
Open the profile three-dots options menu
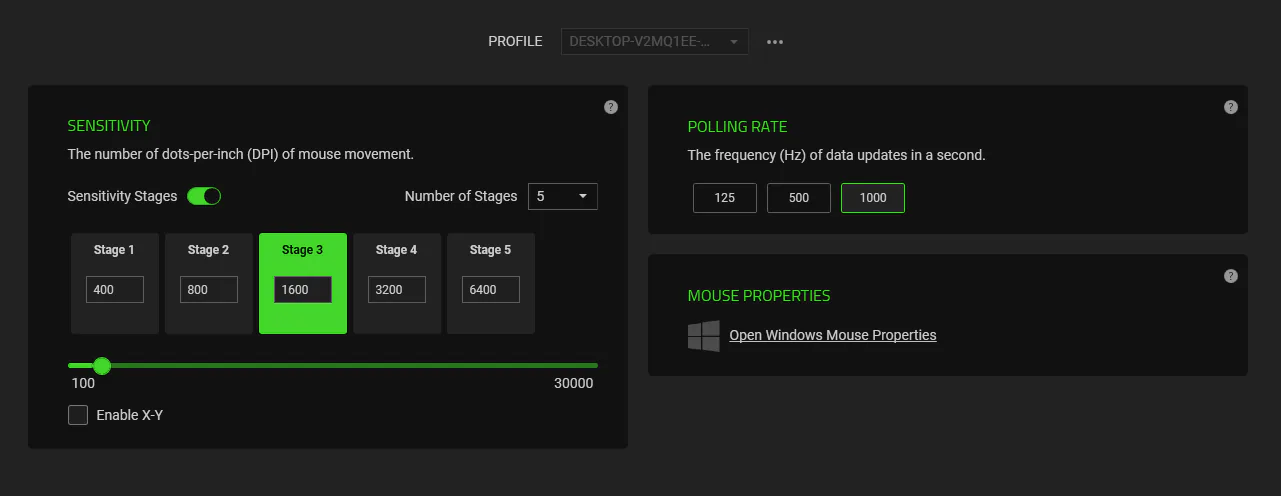(x=775, y=42)
